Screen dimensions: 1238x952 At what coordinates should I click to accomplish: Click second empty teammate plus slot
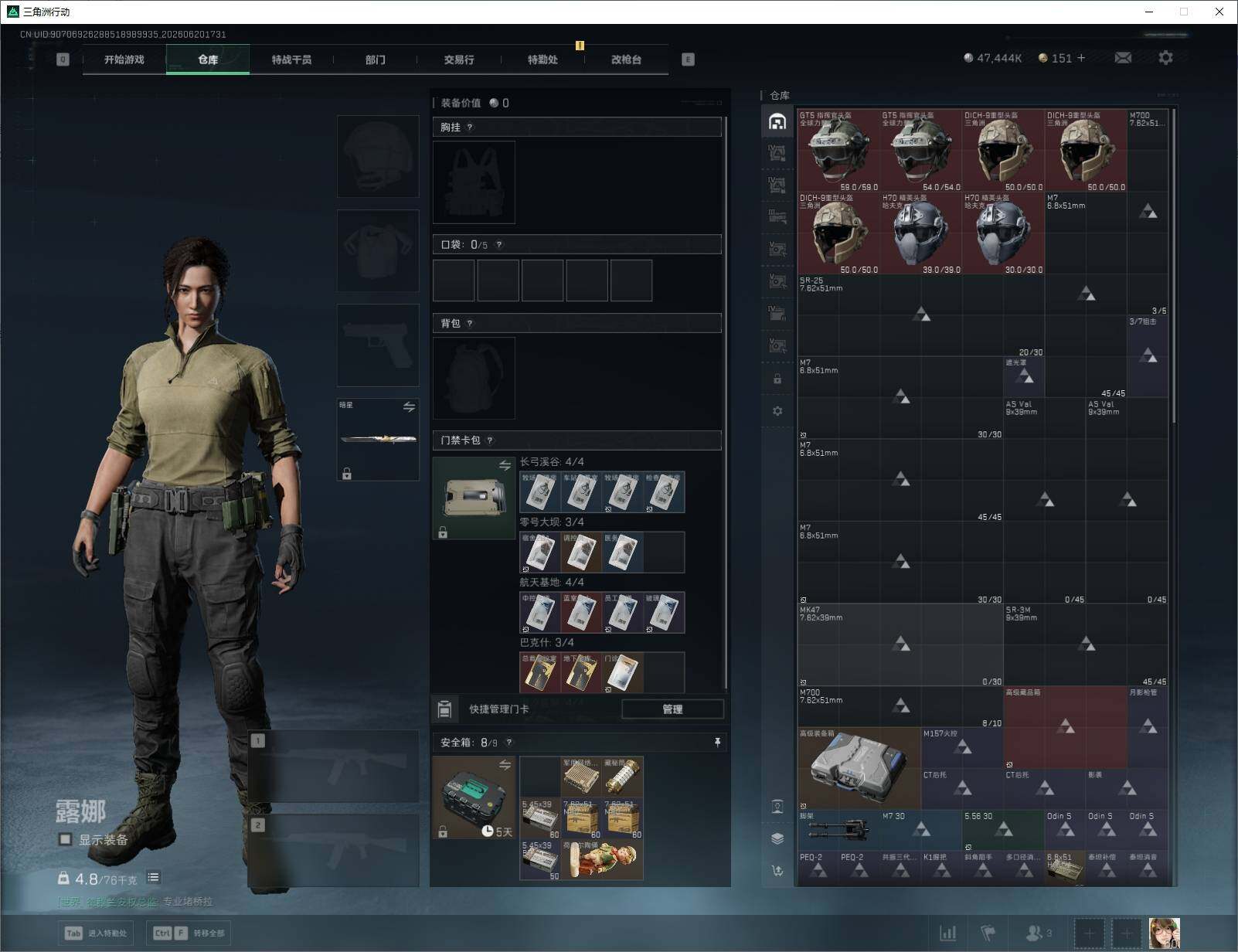click(1127, 933)
